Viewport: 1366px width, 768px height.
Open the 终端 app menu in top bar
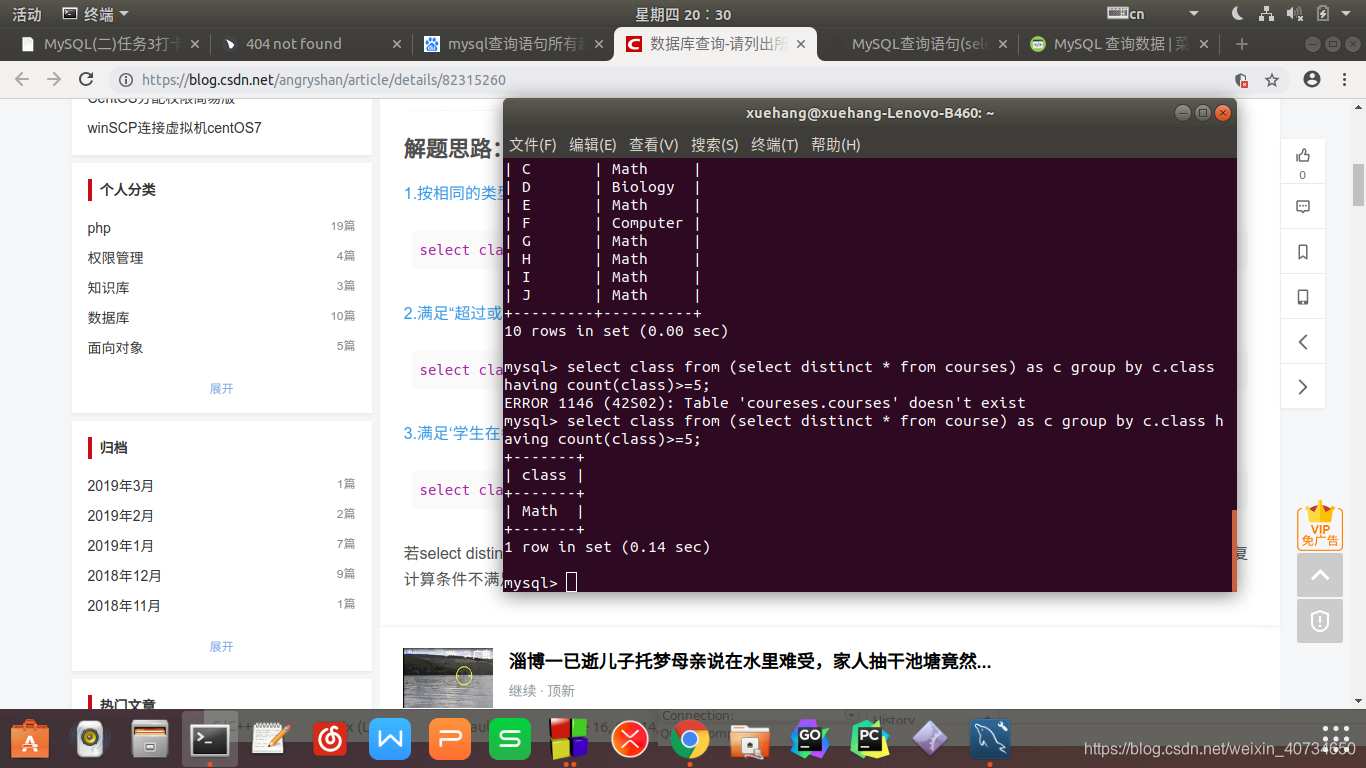pos(95,14)
